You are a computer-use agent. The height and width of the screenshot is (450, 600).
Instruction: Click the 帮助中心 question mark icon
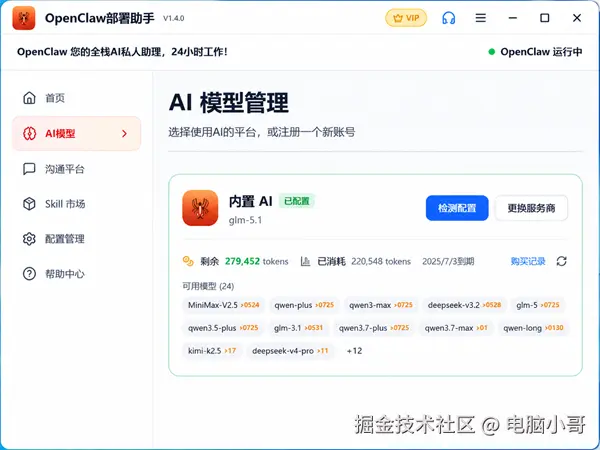point(29,274)
